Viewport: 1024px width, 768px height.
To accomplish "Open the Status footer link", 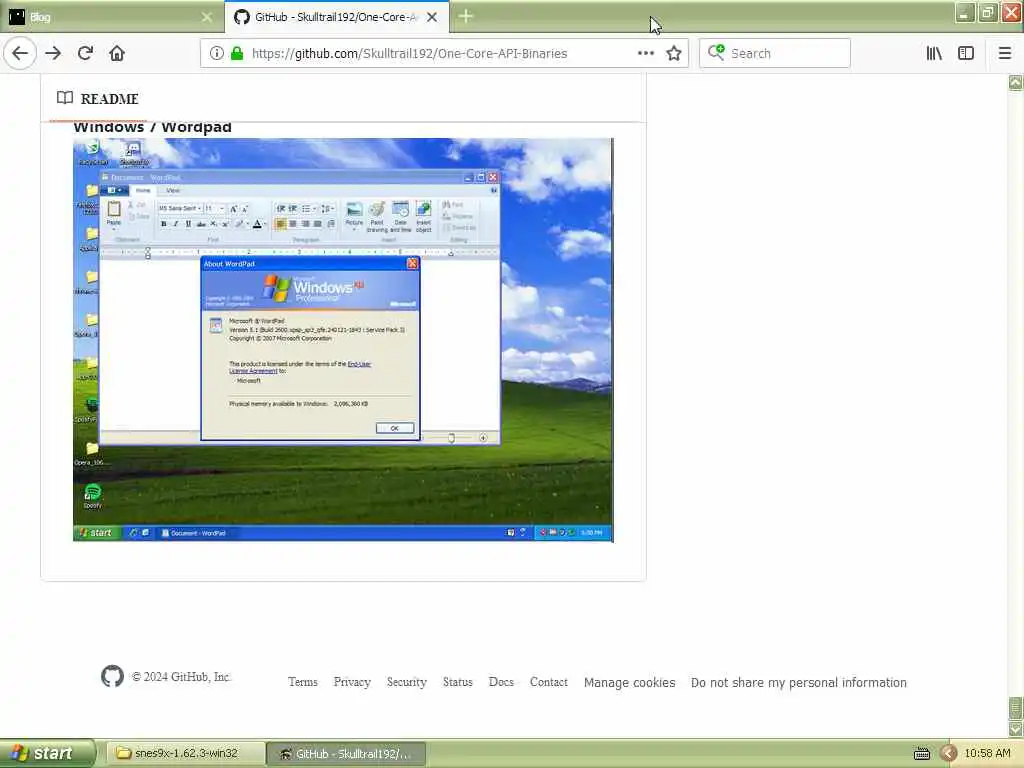I will pos(458,682).
